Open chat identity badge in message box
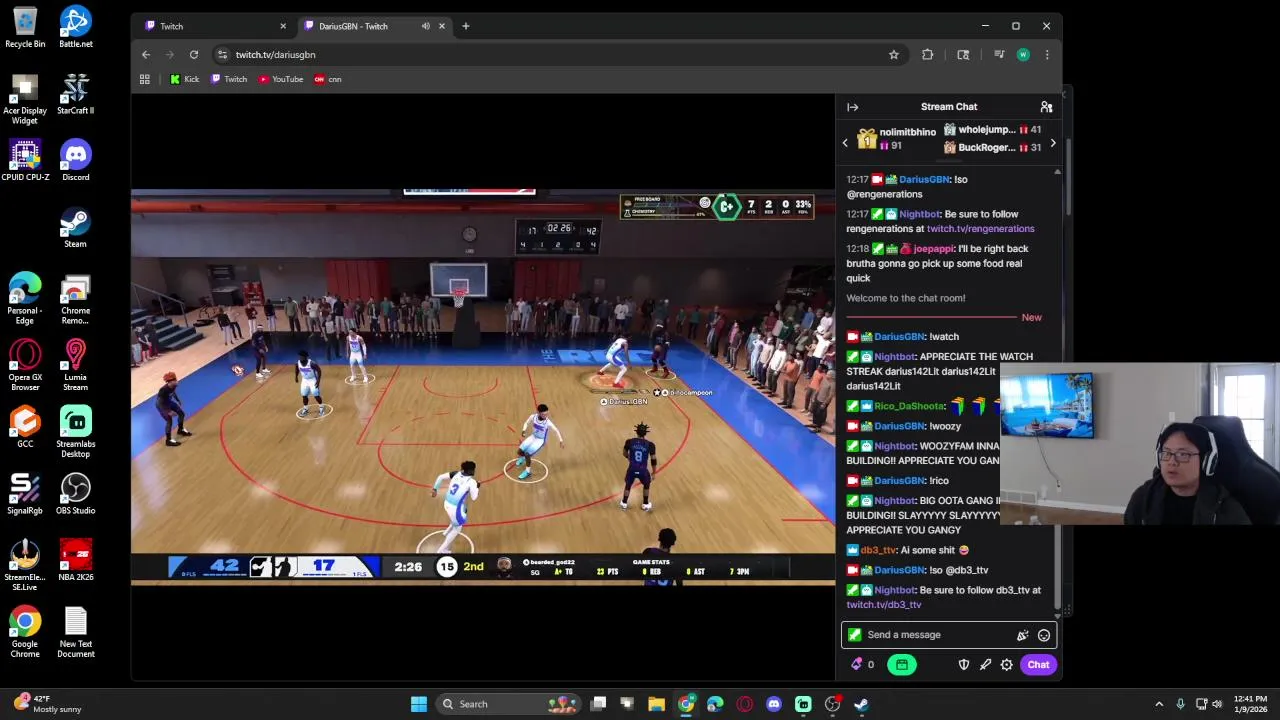1280x720 pixels. click(x=854, y=635)
